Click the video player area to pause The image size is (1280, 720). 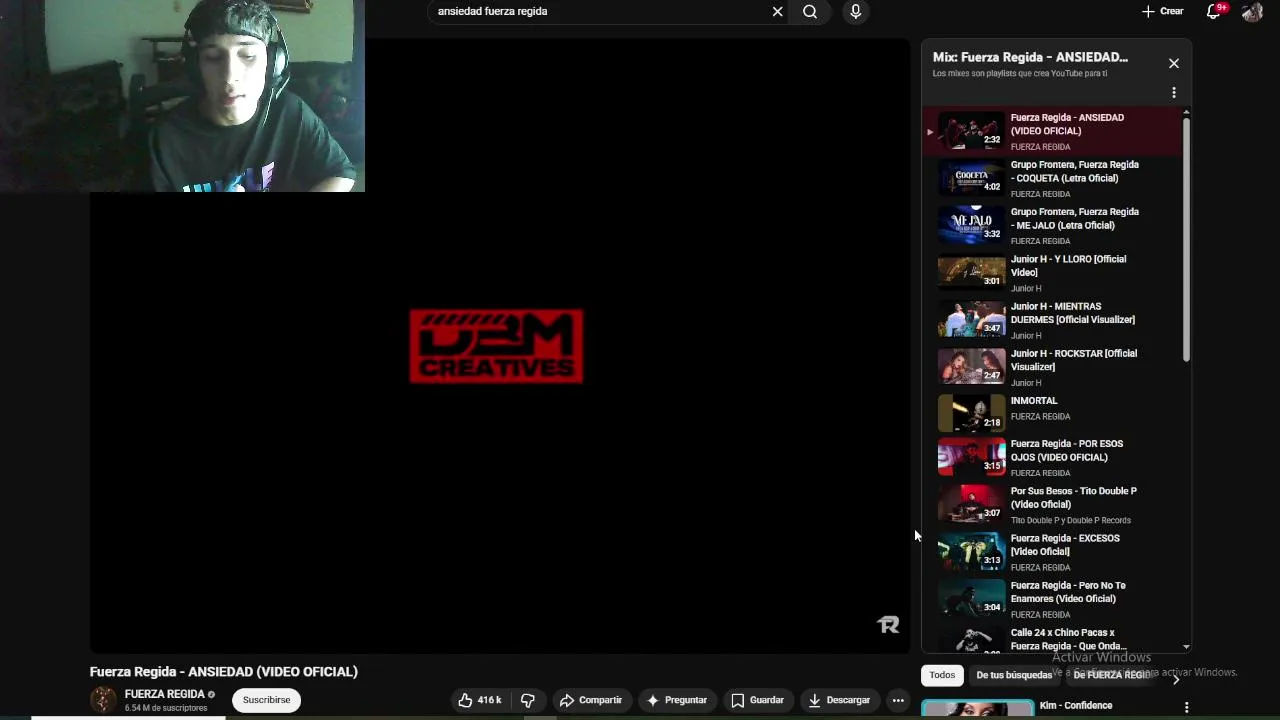(x=500, y=345)
